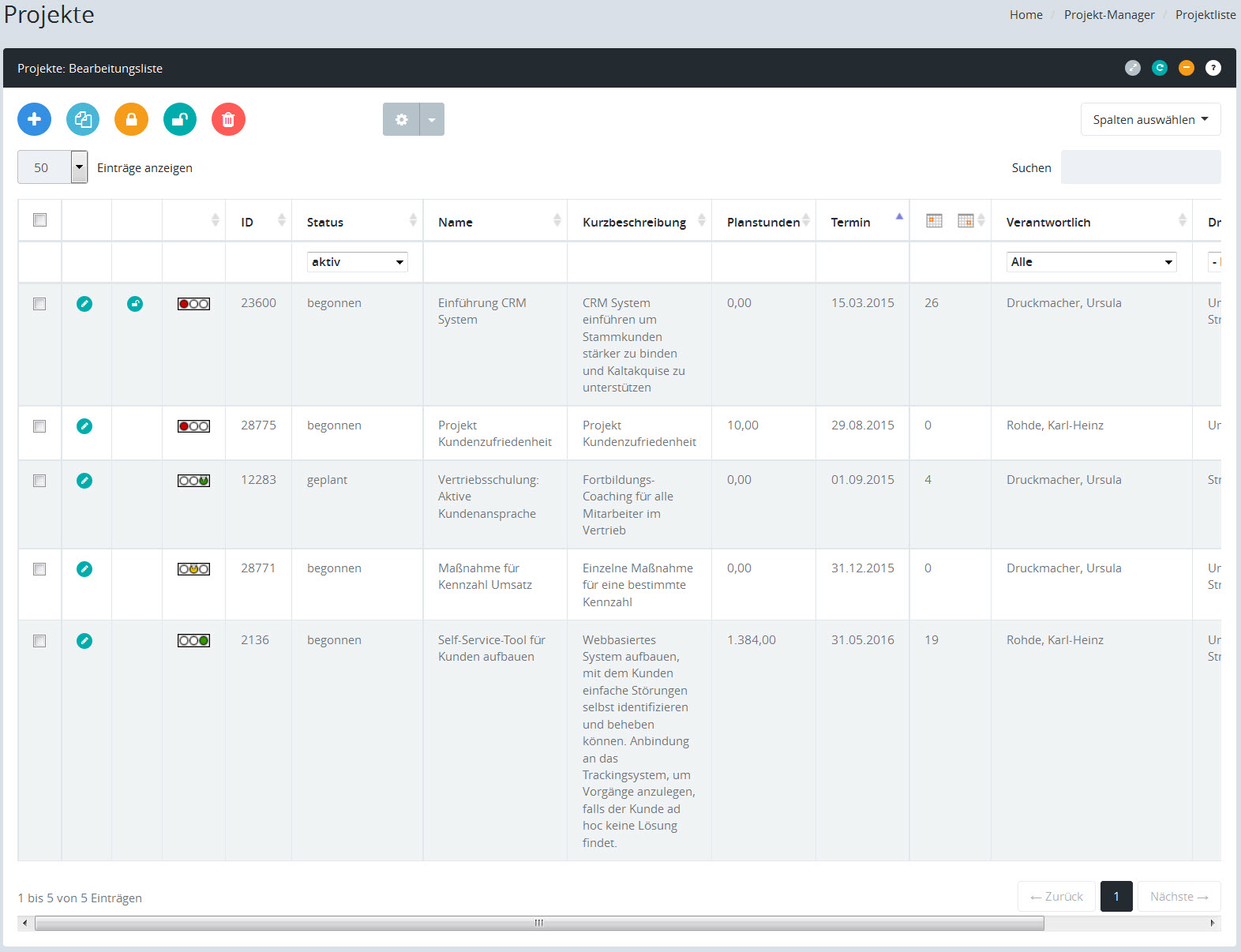
Task: Expand the Spalten auswählen dropdown
Action: point(1149,119)
